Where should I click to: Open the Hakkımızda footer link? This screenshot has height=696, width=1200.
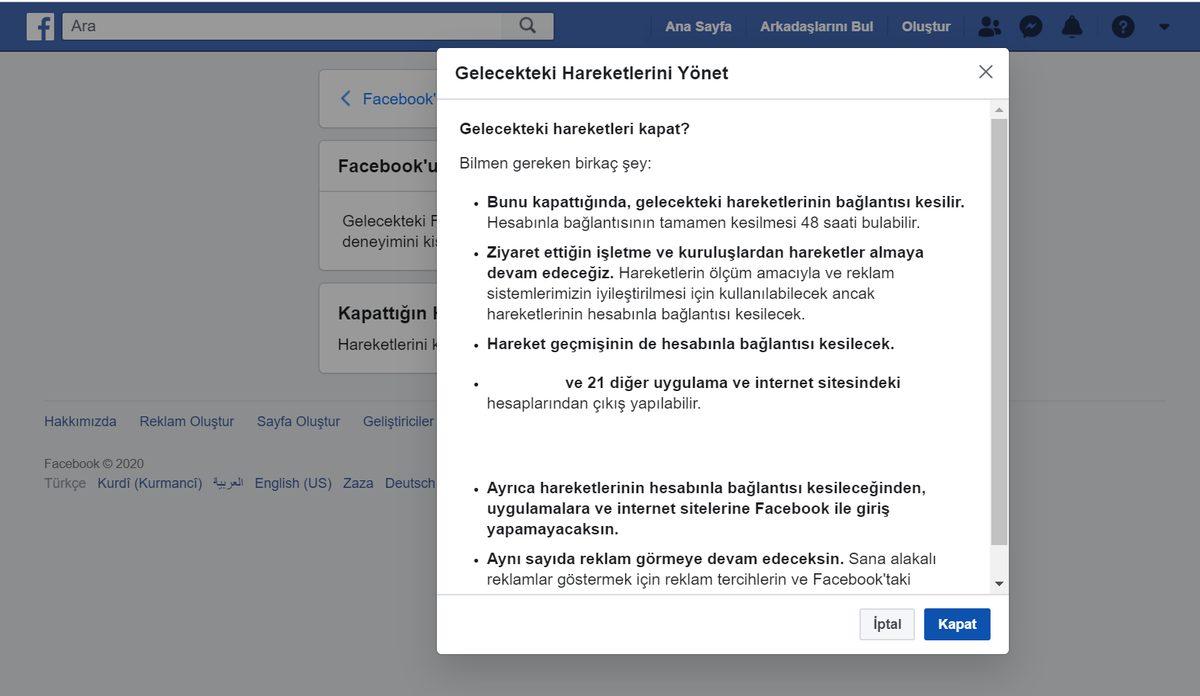[80, 421]
